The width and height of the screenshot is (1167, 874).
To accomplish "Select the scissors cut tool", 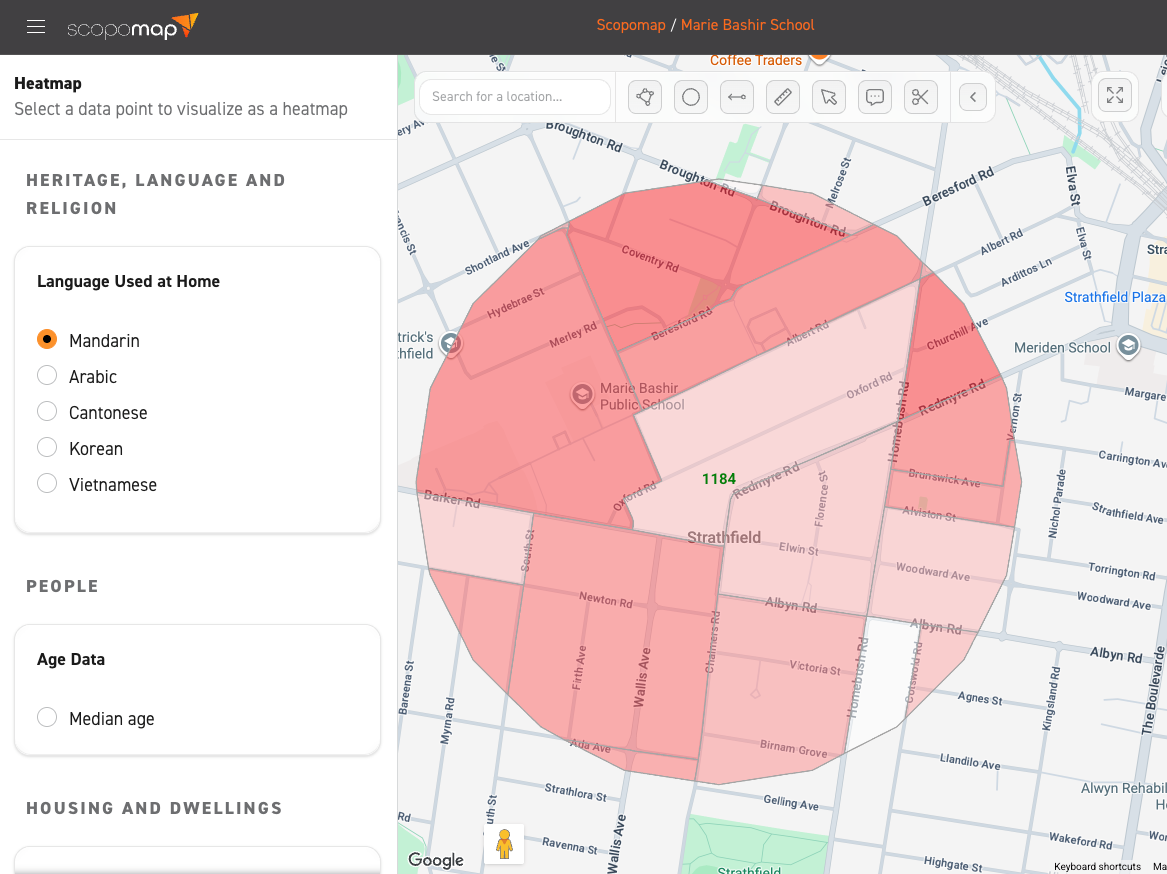I will 921,97.
